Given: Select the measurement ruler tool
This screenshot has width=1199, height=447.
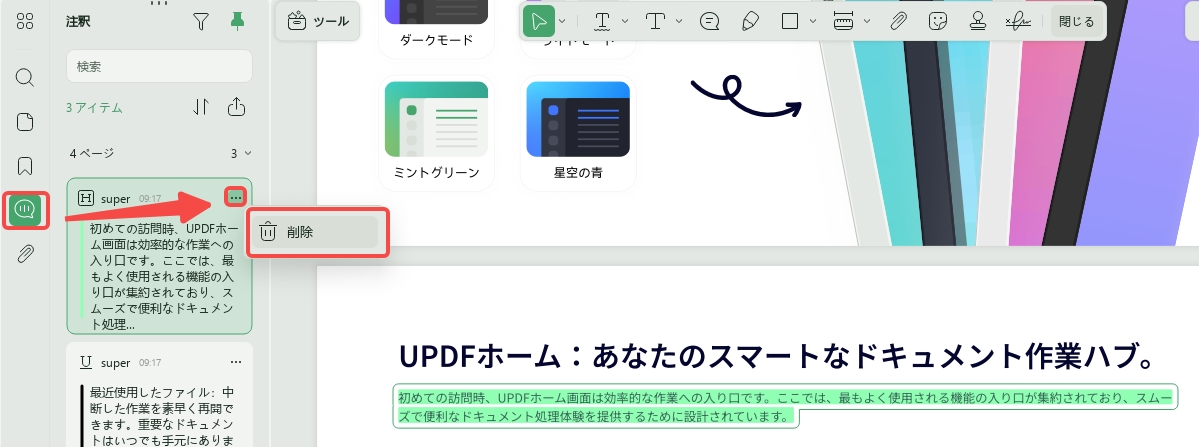Looking at the screenshot, I should coord(843,21).
